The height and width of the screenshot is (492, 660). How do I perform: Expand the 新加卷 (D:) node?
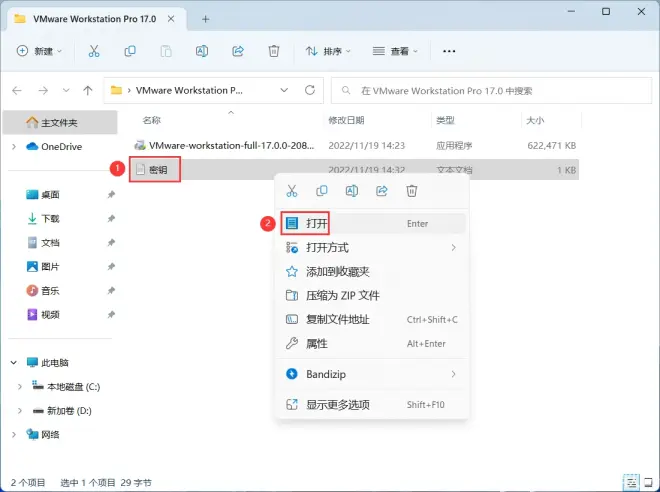tap(20, 410)
